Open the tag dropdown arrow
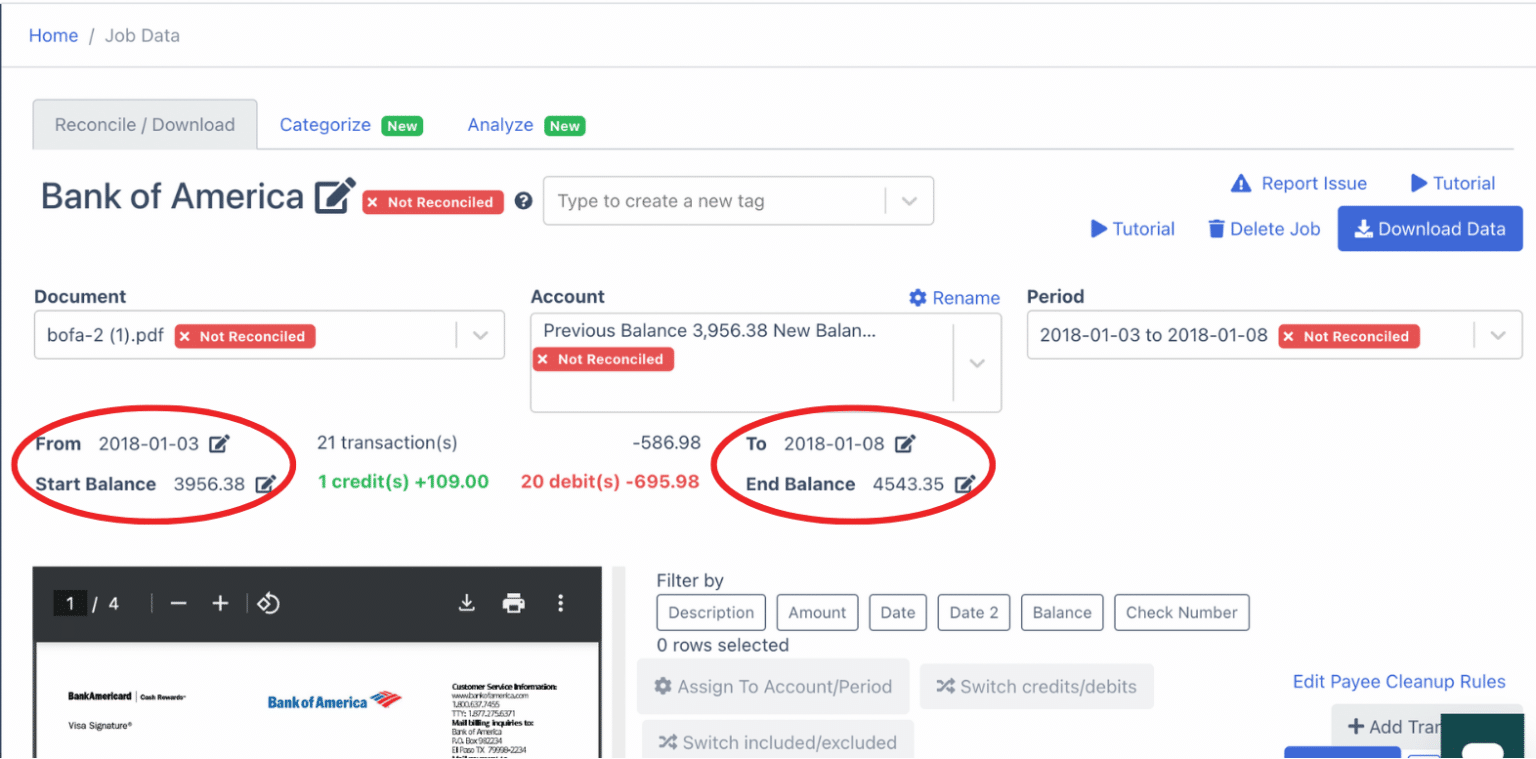The image size is (1536, 759). coord(909,201)
